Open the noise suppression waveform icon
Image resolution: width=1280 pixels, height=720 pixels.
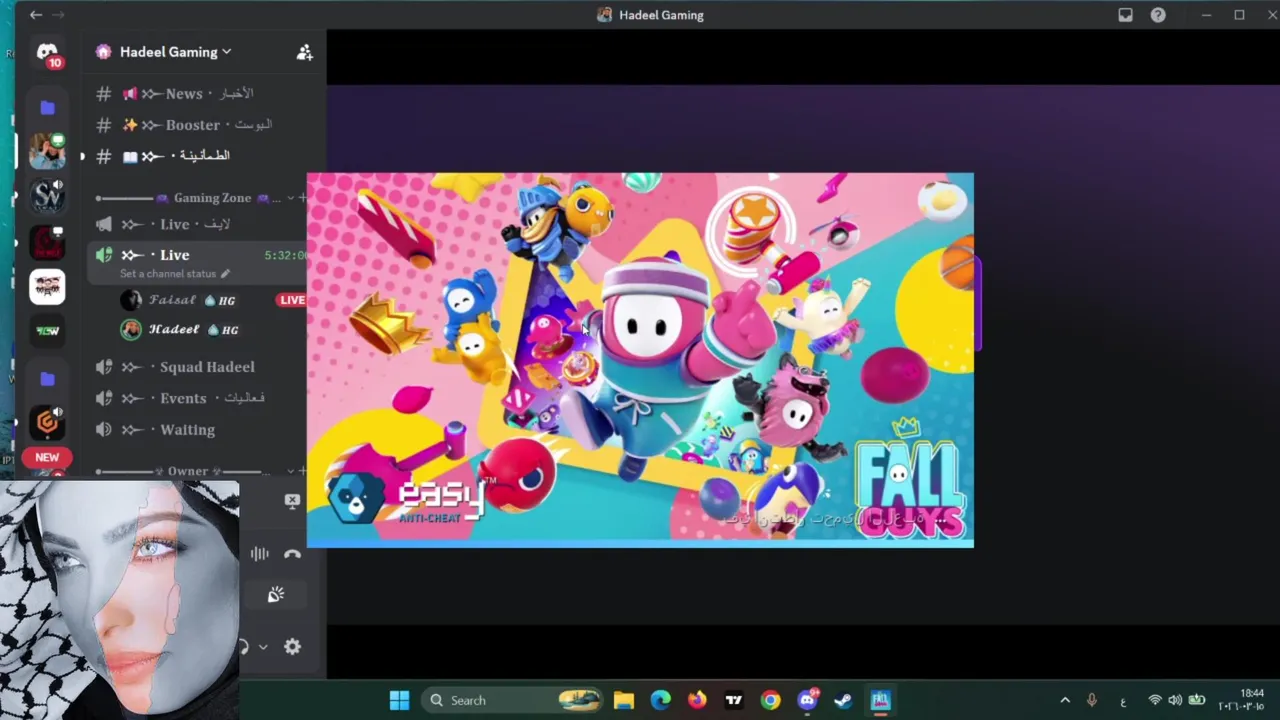click(260, 554)
